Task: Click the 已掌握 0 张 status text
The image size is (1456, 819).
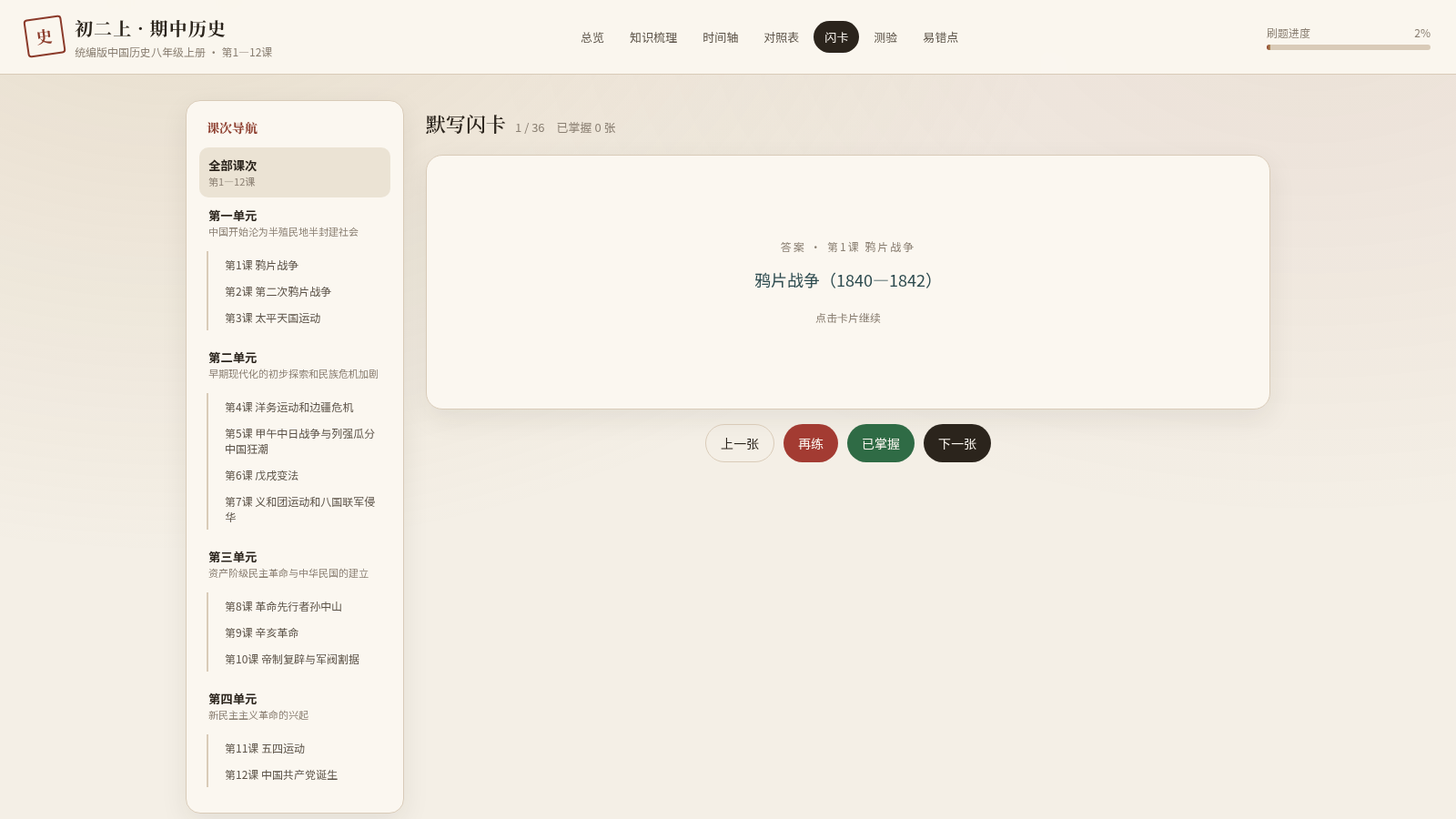Action: 586,128
